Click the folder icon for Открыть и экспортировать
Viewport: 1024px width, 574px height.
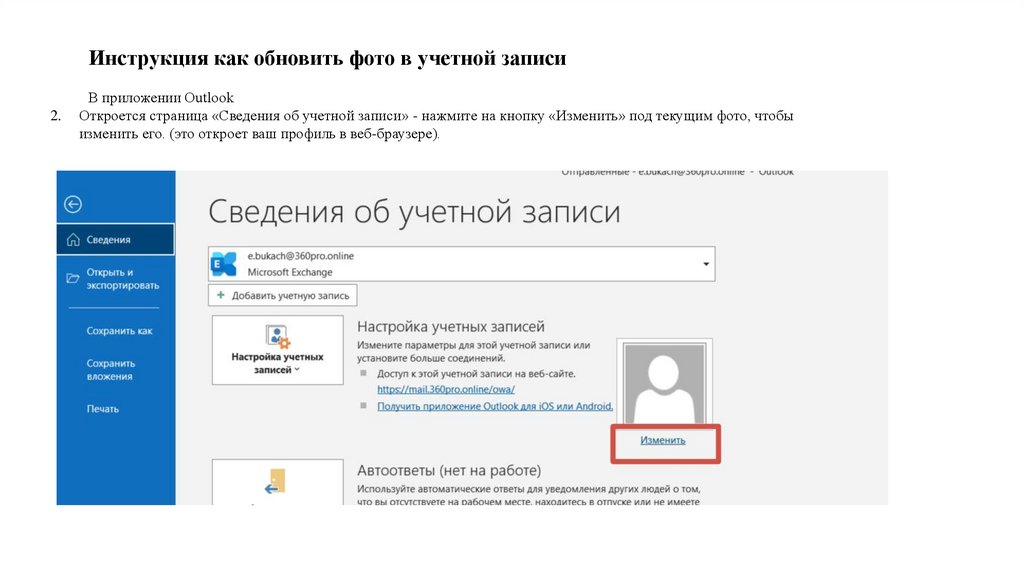click(x=72, y=279)
